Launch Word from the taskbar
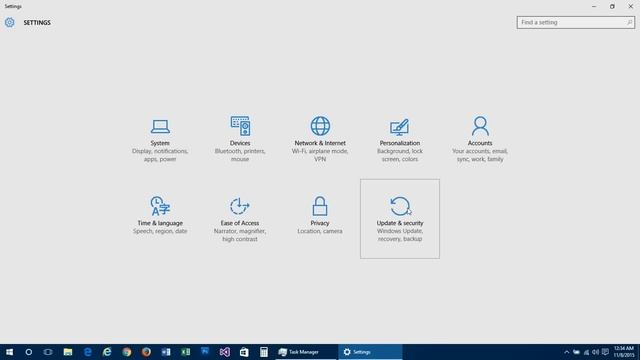The image size is (640, 360). click(x=166, y=352)
